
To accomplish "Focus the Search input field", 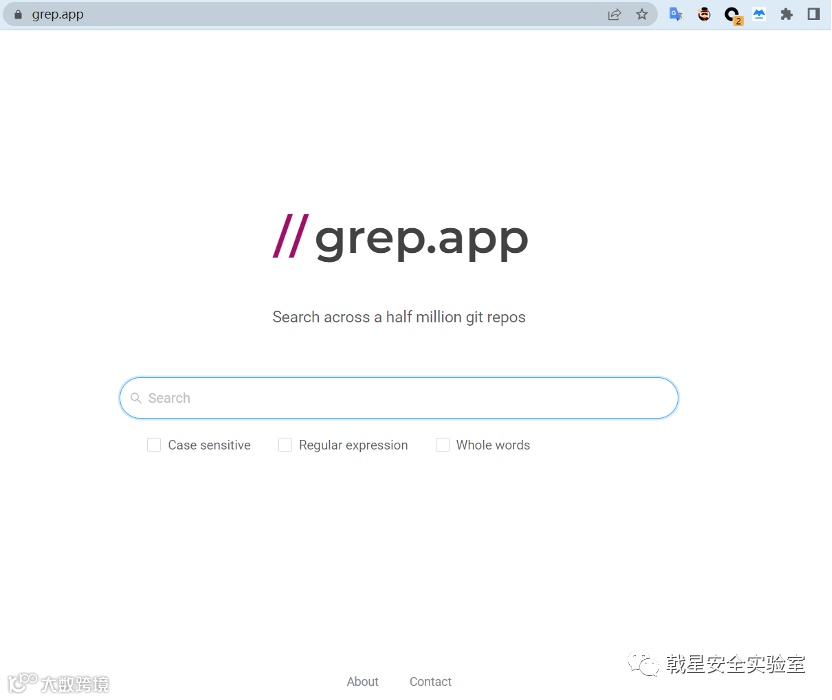I will tap(399, 398).
